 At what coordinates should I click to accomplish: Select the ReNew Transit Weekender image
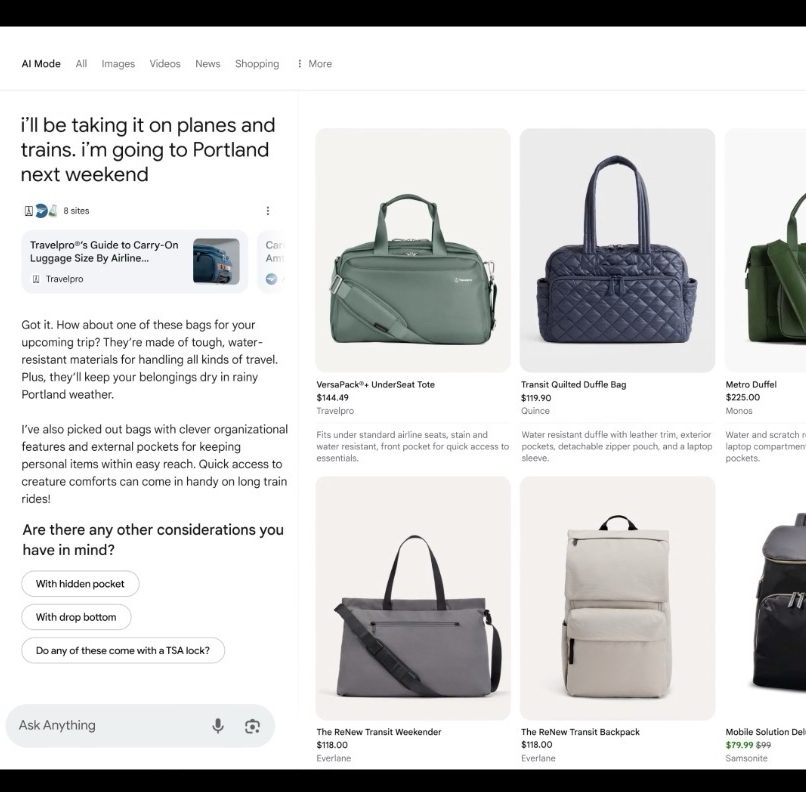(x=413, y=598)
